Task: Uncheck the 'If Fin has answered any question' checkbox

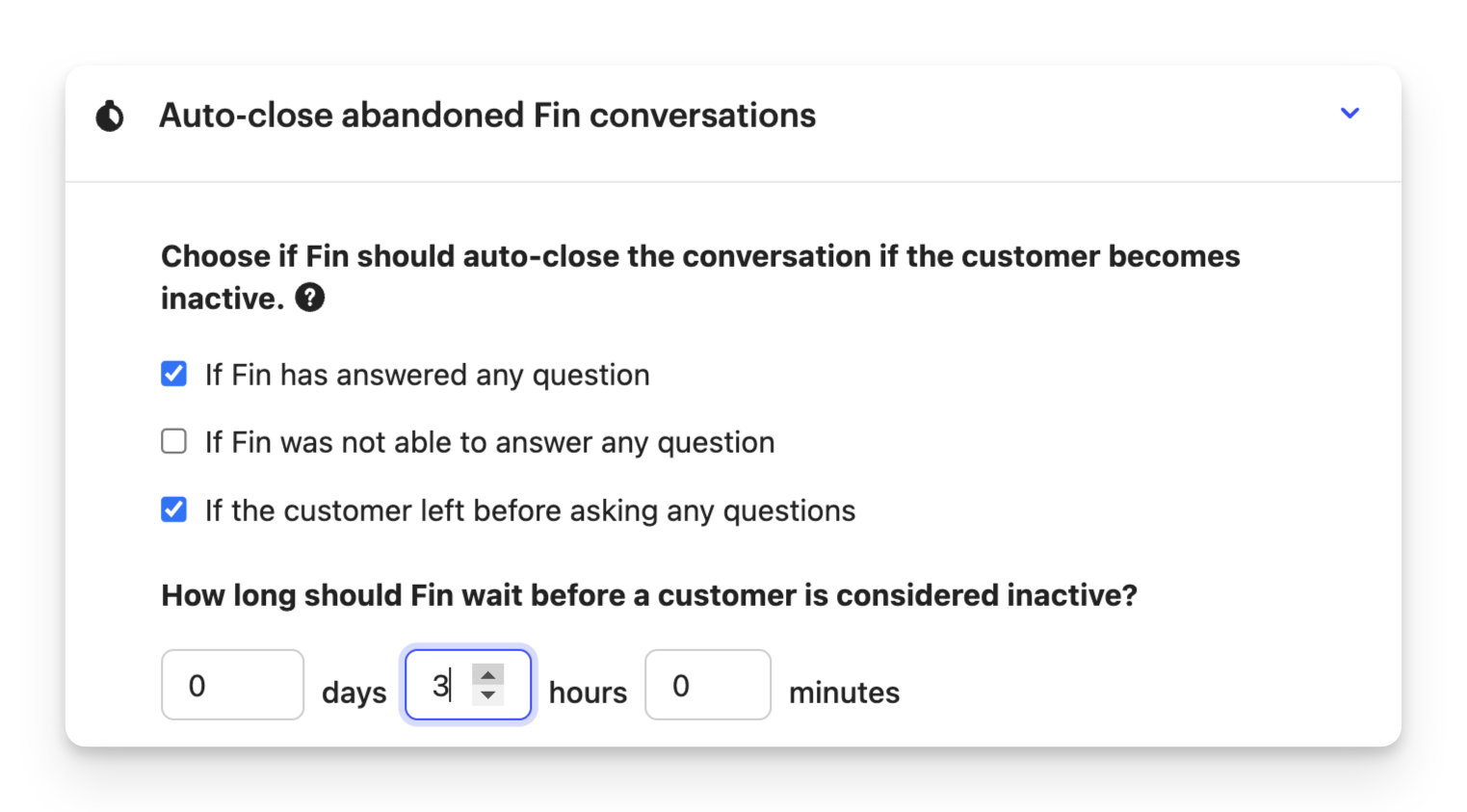Action: (174, 374)
